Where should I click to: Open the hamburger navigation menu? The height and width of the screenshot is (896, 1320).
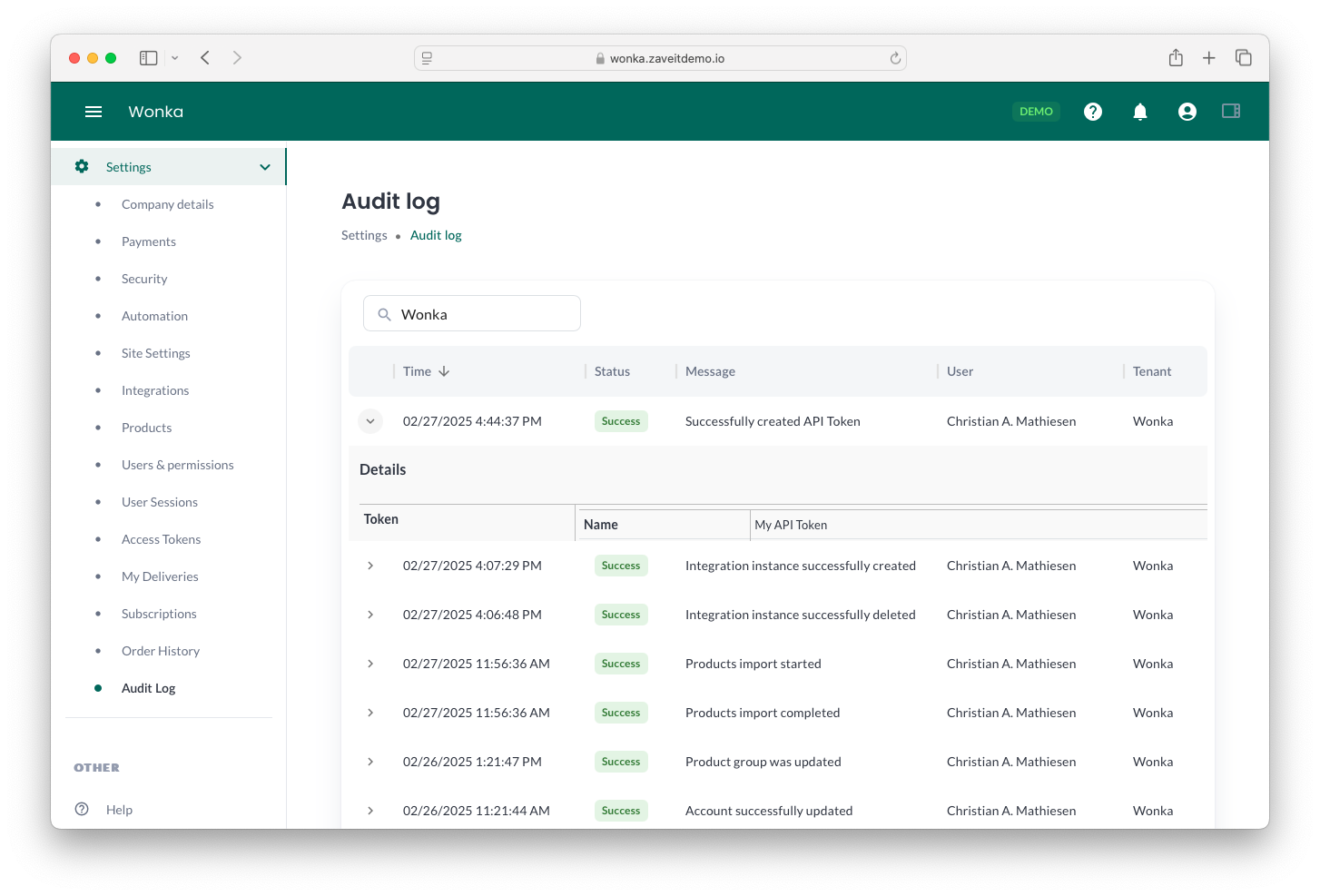coord(94,112)
